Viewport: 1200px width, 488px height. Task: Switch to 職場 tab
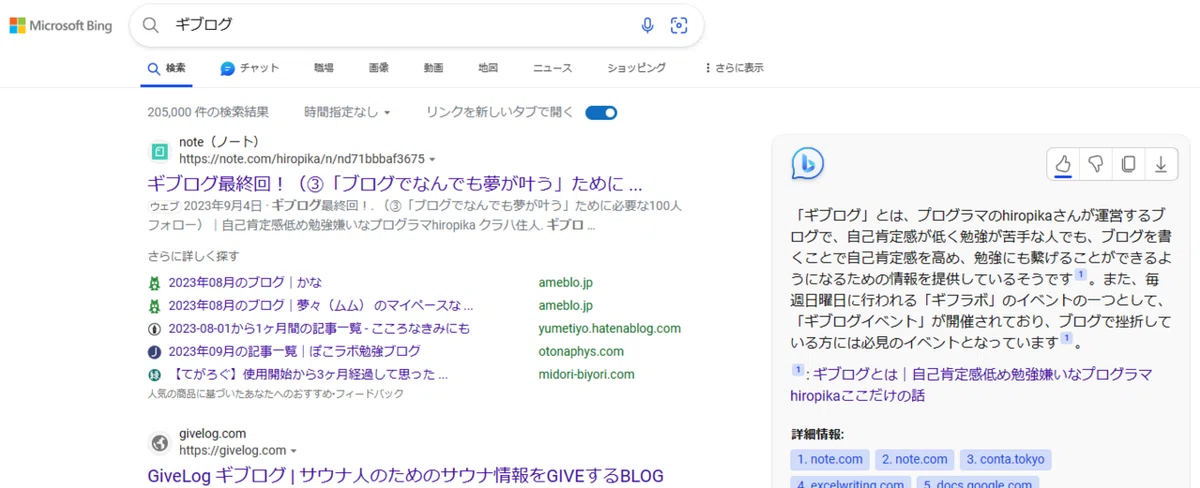pyautogui.click(x=324, y=68)
